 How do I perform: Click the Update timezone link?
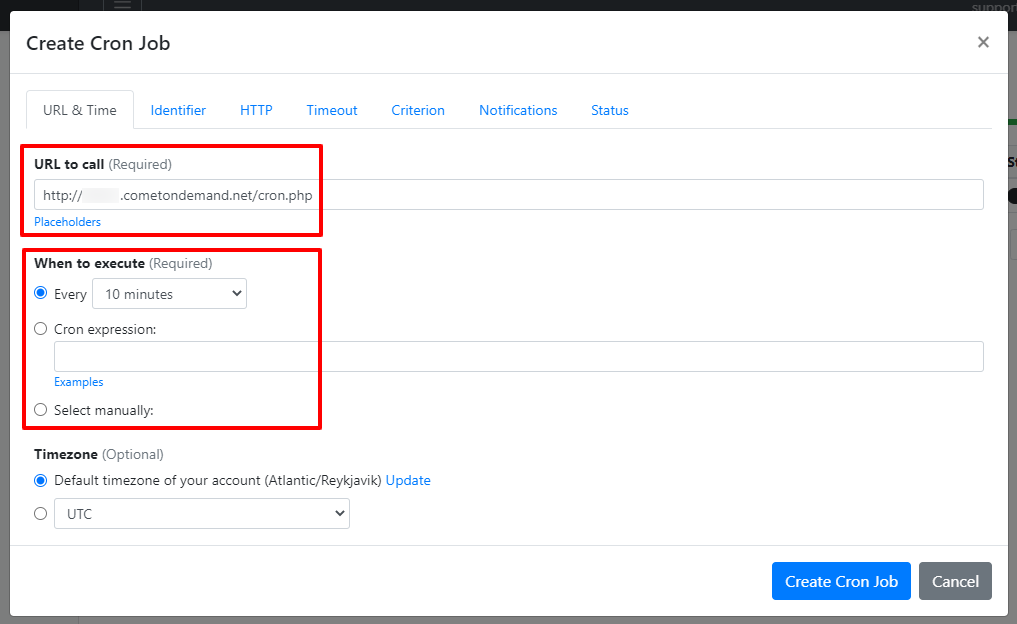click(x=408, y=480)
